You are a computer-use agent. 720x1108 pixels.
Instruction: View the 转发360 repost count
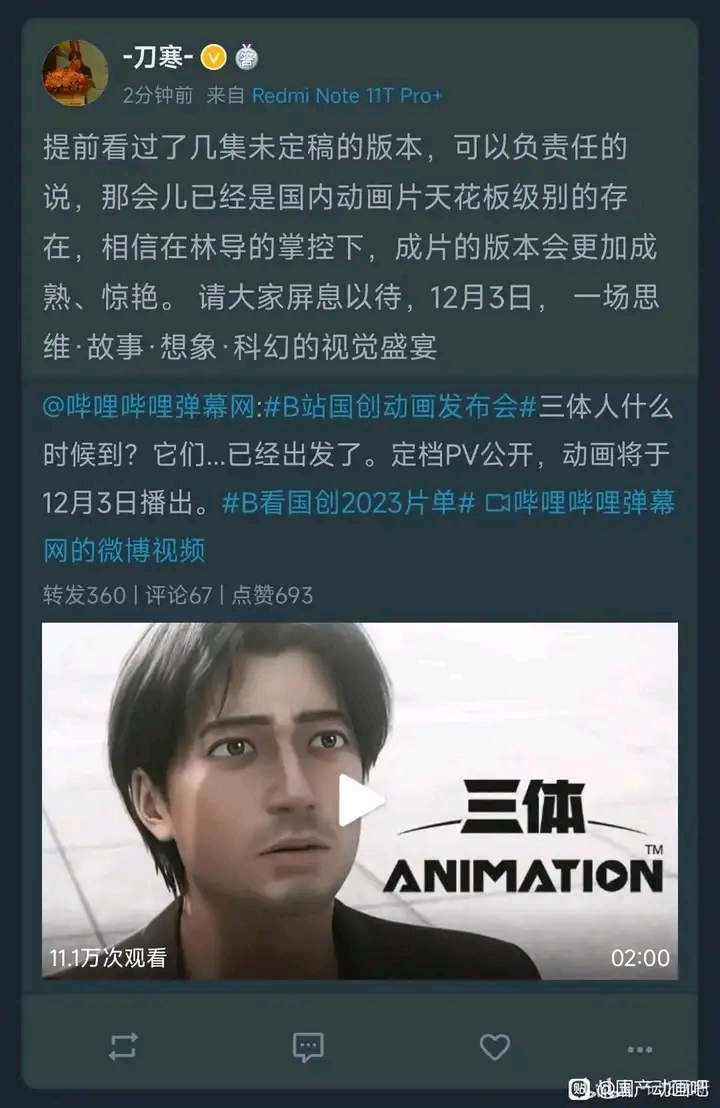coord(84,595)
